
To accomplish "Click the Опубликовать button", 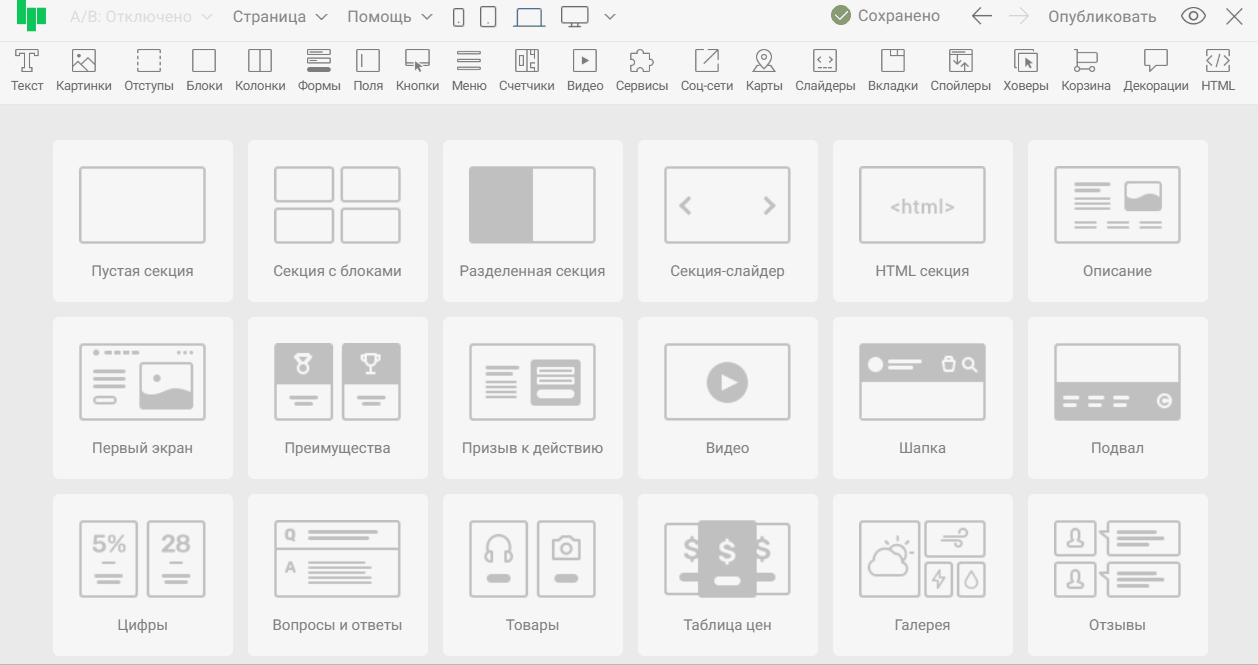I will click(1102, 17).
